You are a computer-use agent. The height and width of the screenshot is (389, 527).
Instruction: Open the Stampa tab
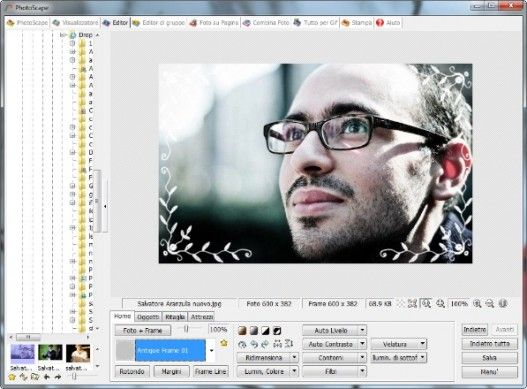point(357,23)
